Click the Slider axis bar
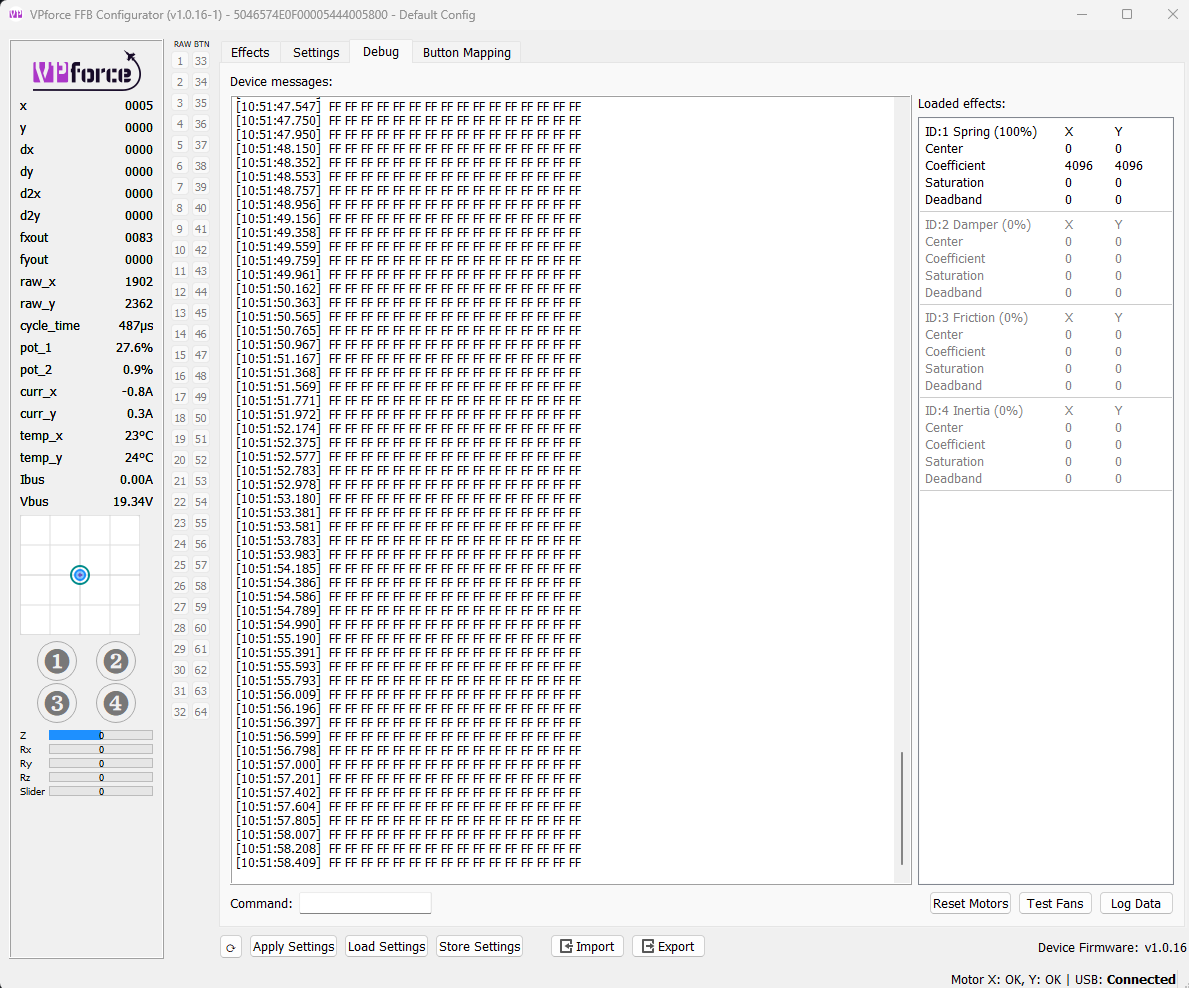Screen dimensions: 1189x988 (x=101, y=791)
